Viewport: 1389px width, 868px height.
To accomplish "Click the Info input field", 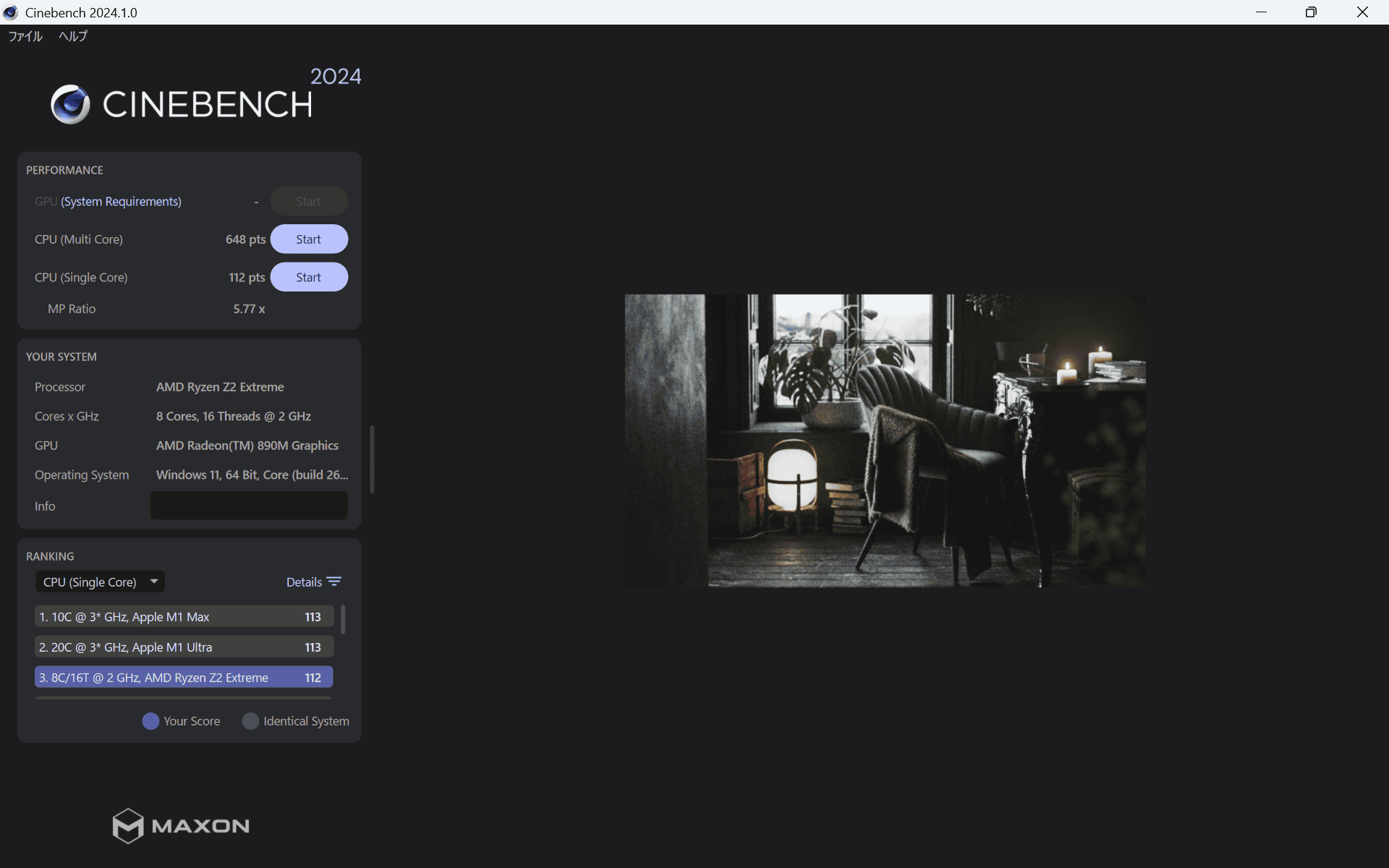I will tap(249, 505).
